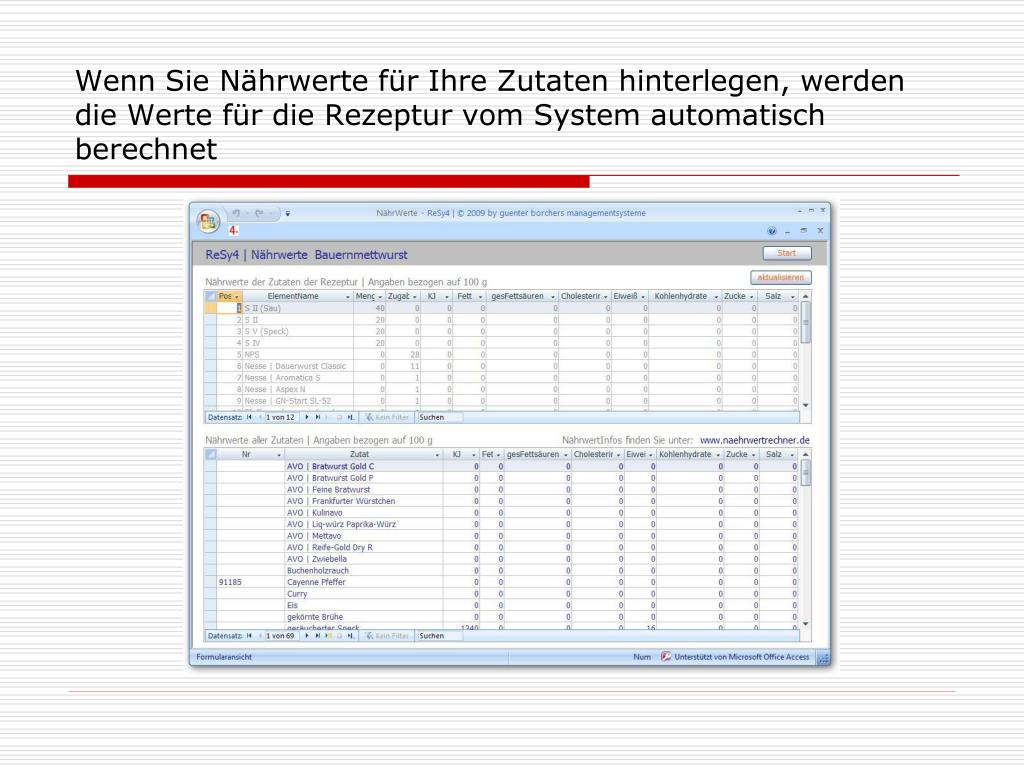Click Menge value 40 for S II (Sau)
The height and width of the screenshot is (768, 1024).
point(380,308)
